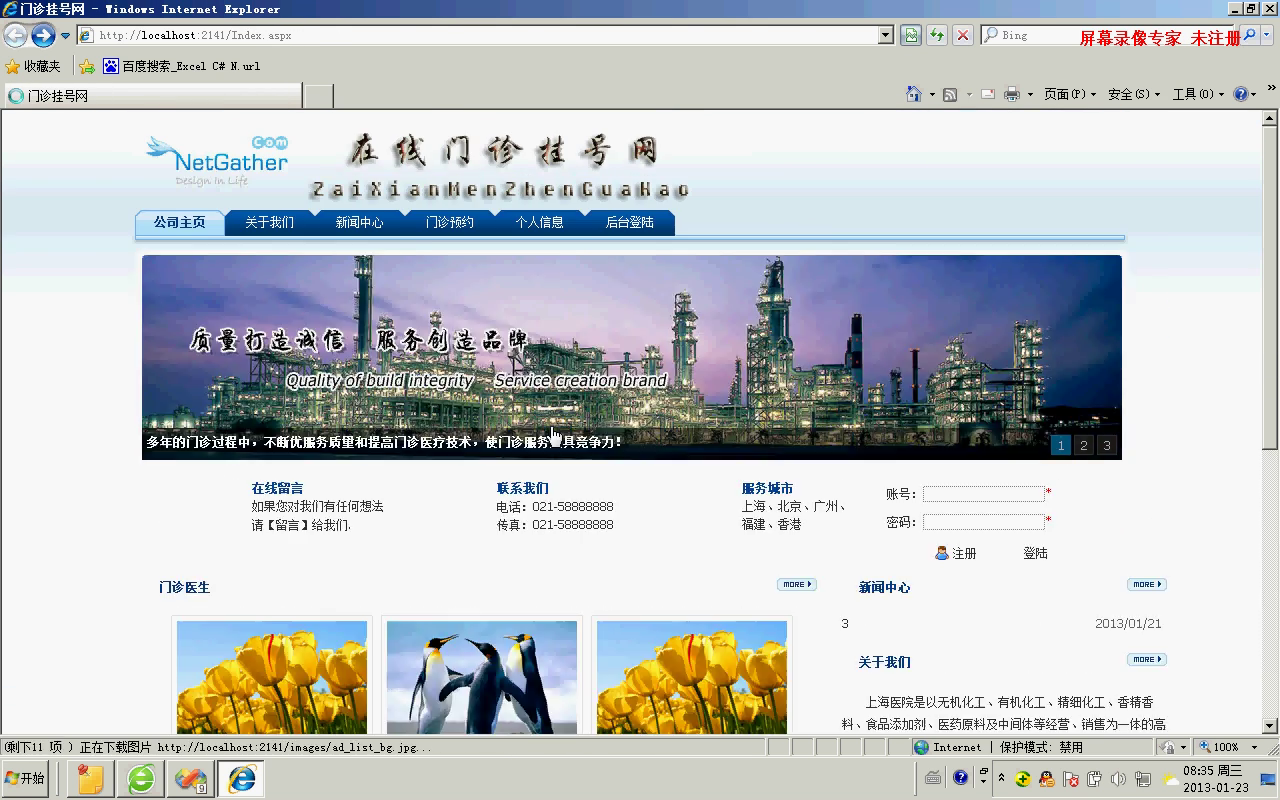Open the 新闻中心 navigation tab
The image size is (1280, 800).
click(x=359, y=222)
